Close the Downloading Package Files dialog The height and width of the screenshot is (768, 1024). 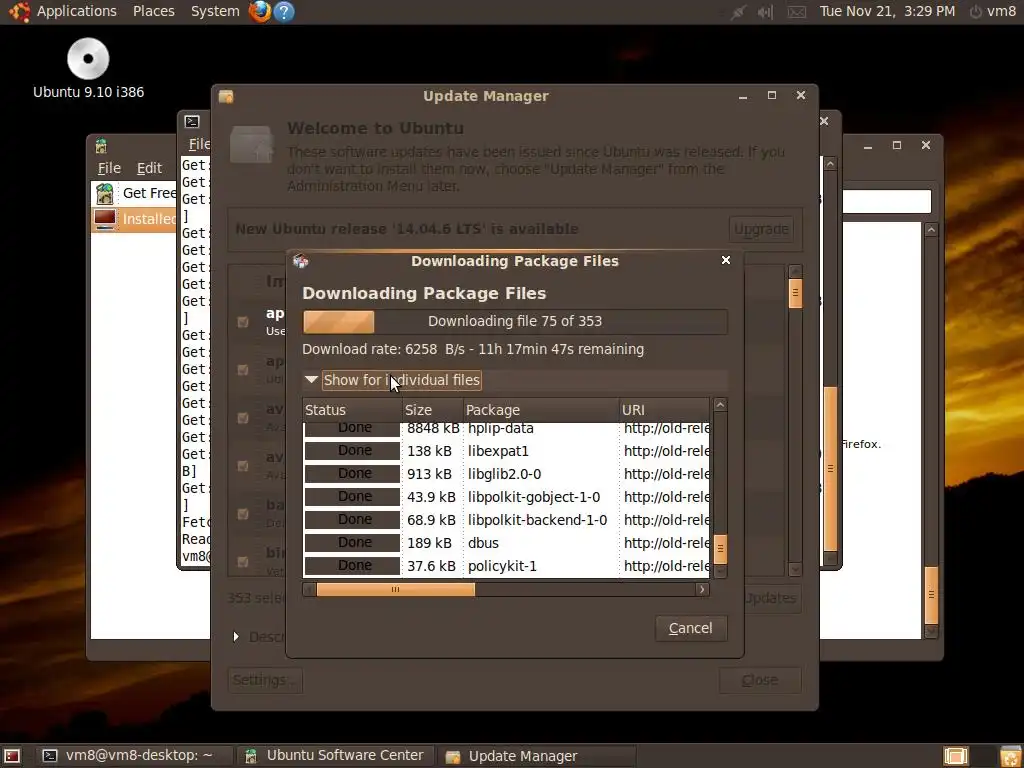tap(726, 260)
